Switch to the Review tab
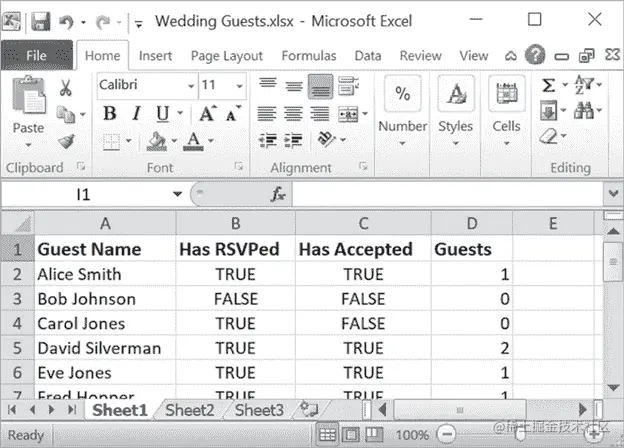The height and width of the screenshot is (448, 624). click(420, 56)
